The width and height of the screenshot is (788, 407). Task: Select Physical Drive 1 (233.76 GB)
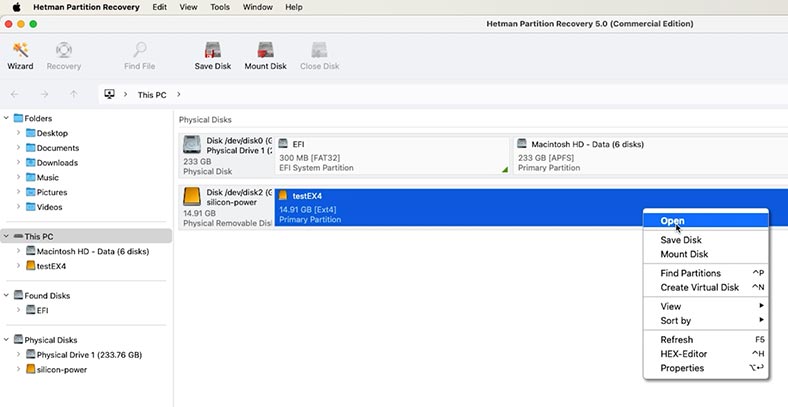pos(89,355)
